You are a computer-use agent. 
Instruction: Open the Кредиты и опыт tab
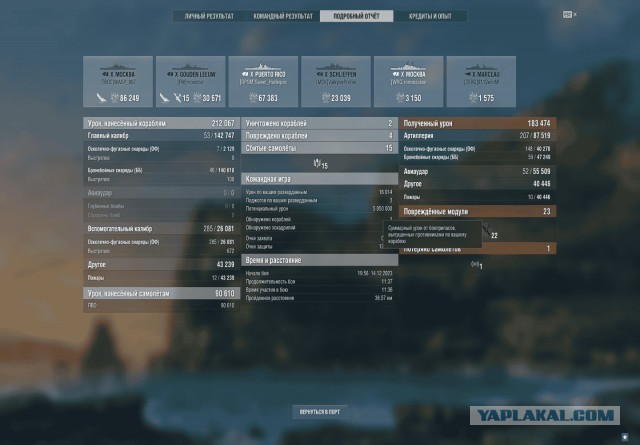pos(430,16)
